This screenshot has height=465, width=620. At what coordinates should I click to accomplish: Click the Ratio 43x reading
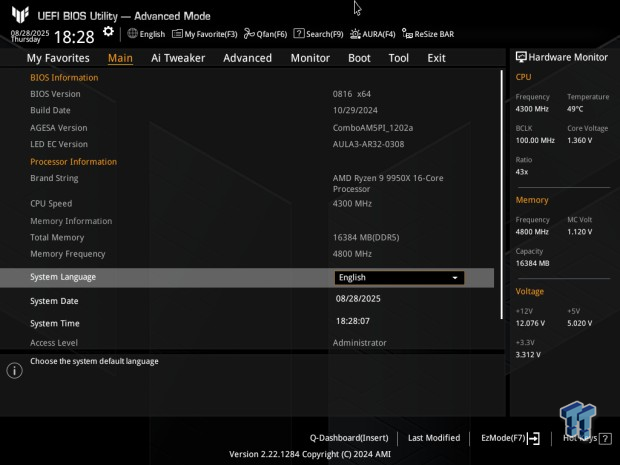tap(522, 172)
